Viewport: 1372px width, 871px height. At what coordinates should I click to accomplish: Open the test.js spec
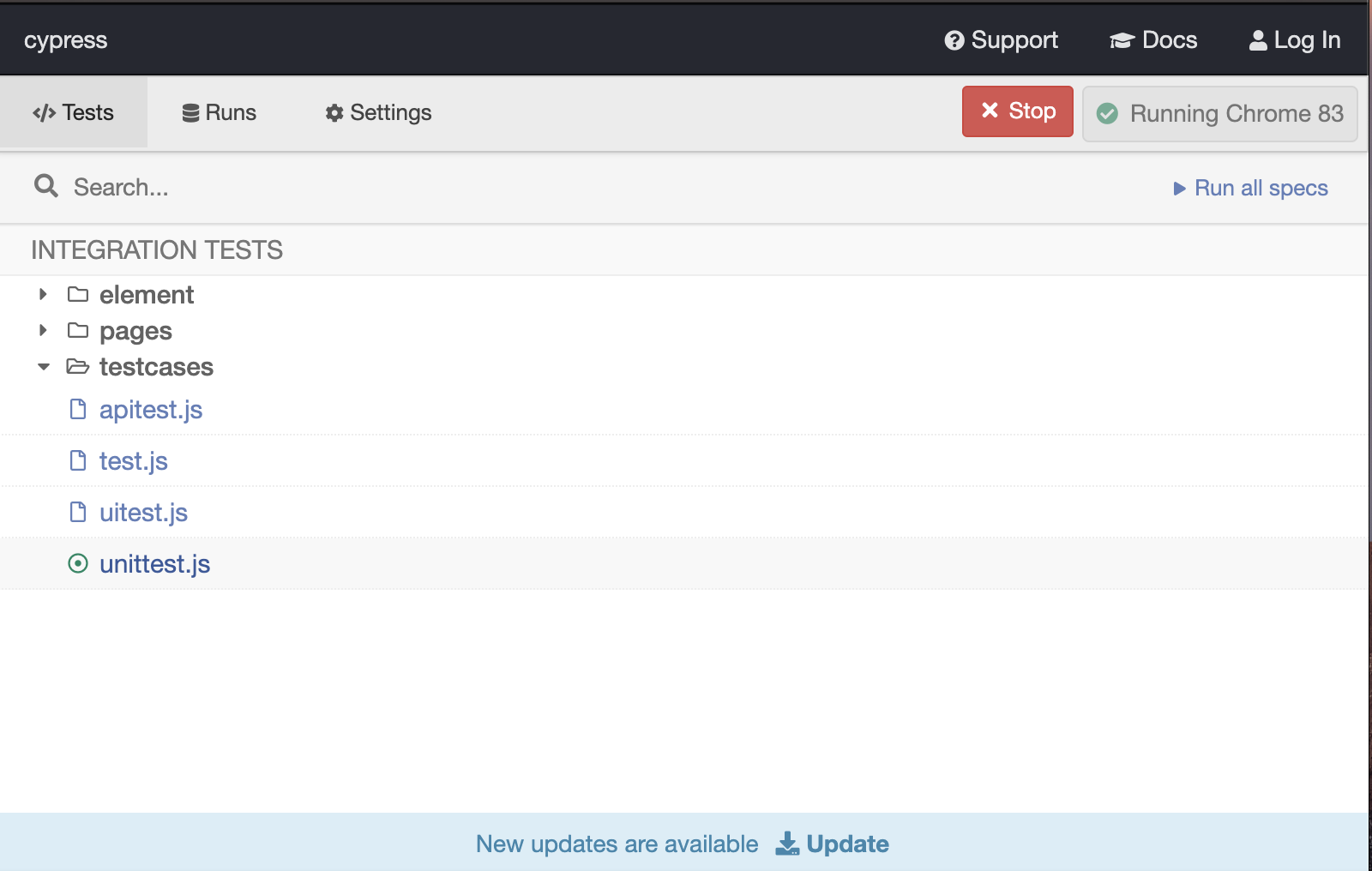pos(134,461)
